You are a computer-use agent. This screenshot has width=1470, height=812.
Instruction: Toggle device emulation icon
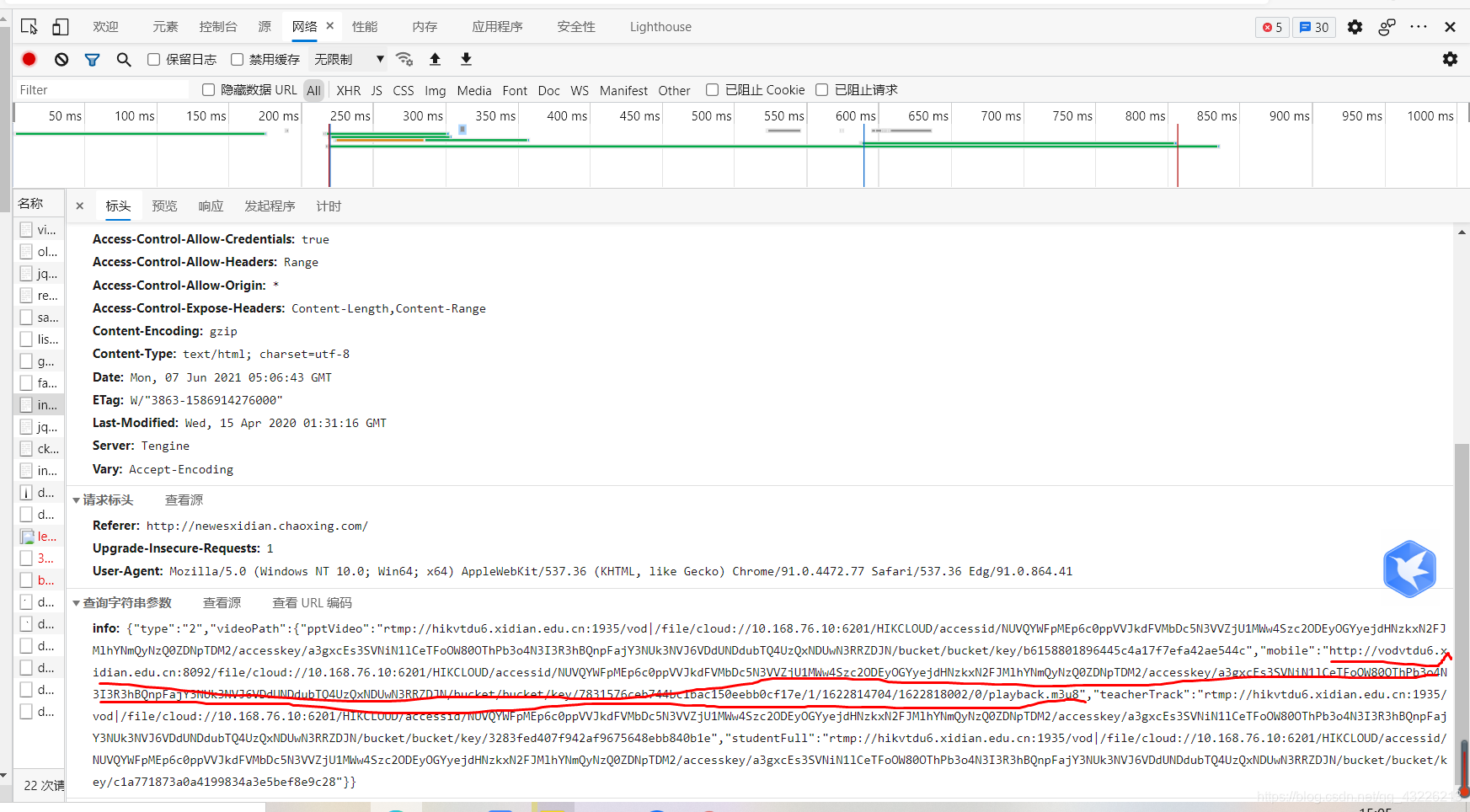[61, 27]
